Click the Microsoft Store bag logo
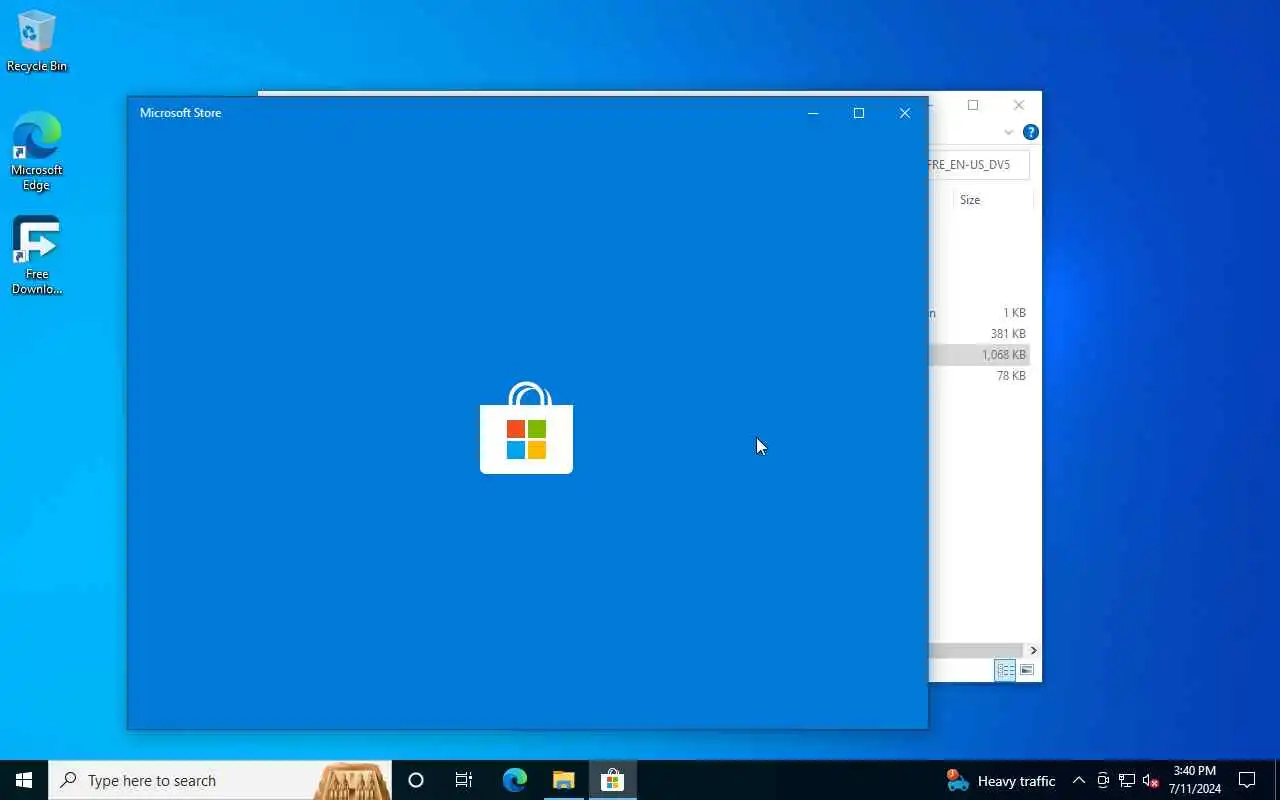This screenshot has height=800, width=1280. [x=526, y=428]
